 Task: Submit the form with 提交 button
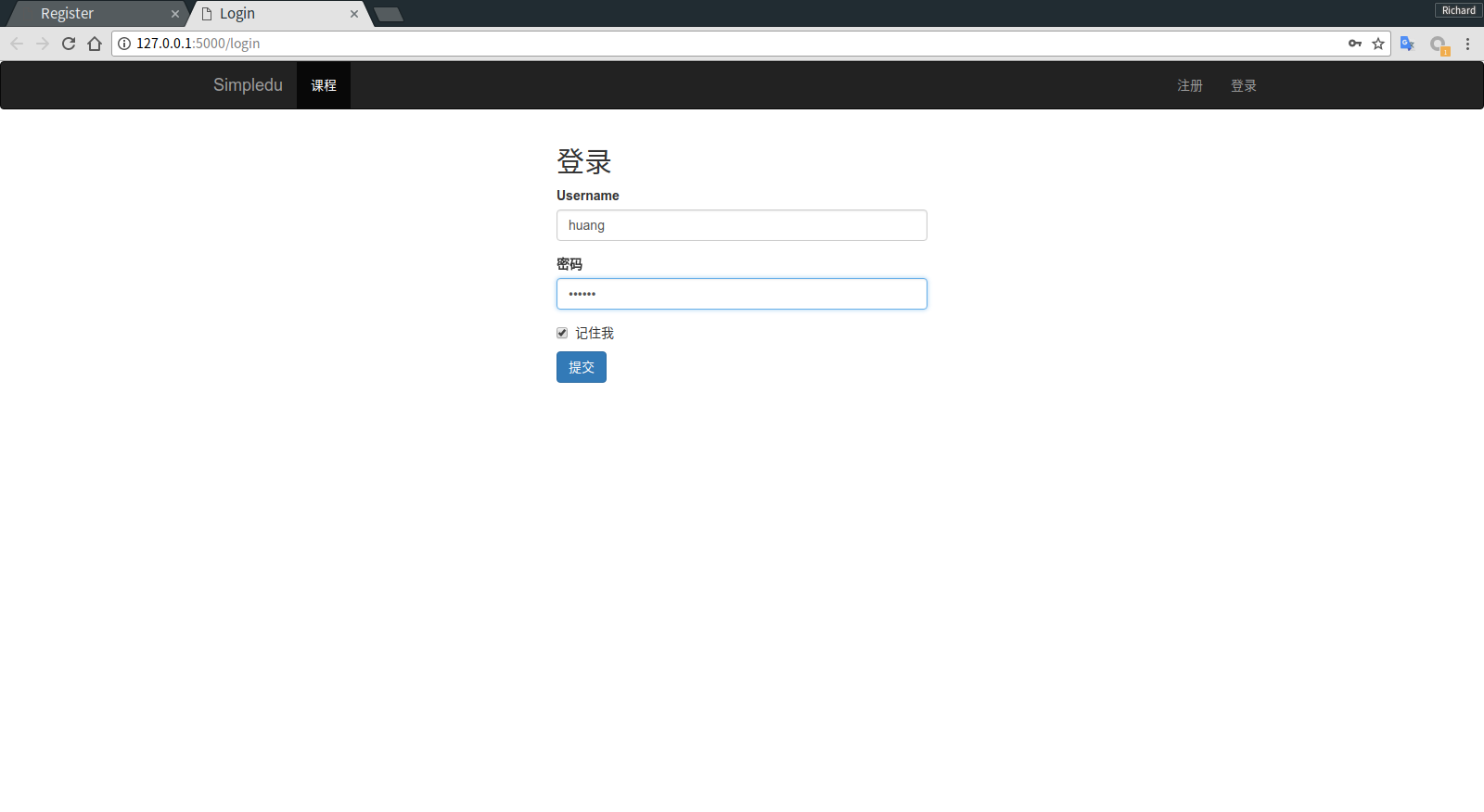coord(582,367)
